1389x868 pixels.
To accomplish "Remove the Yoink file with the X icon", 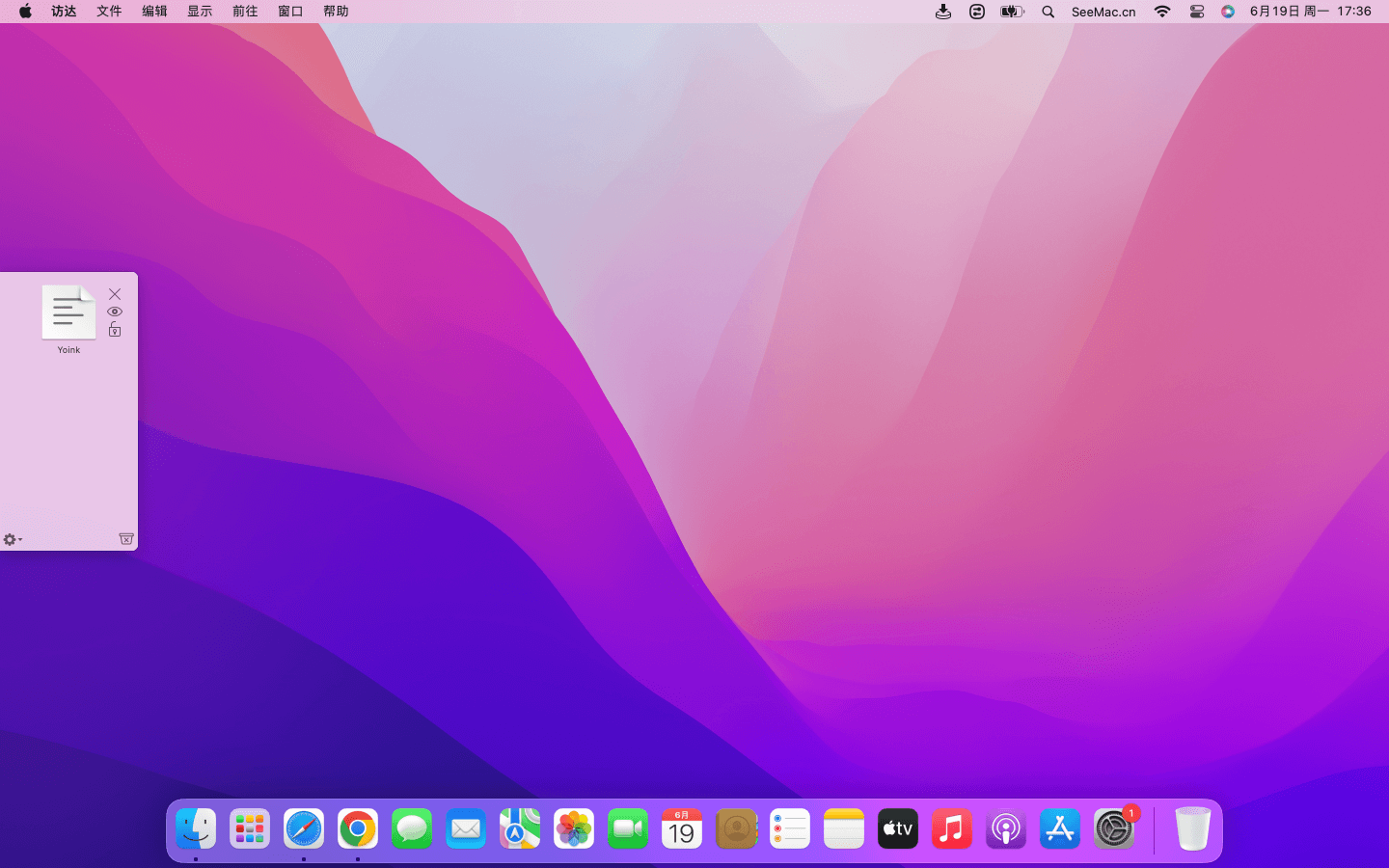I will 115,294.
